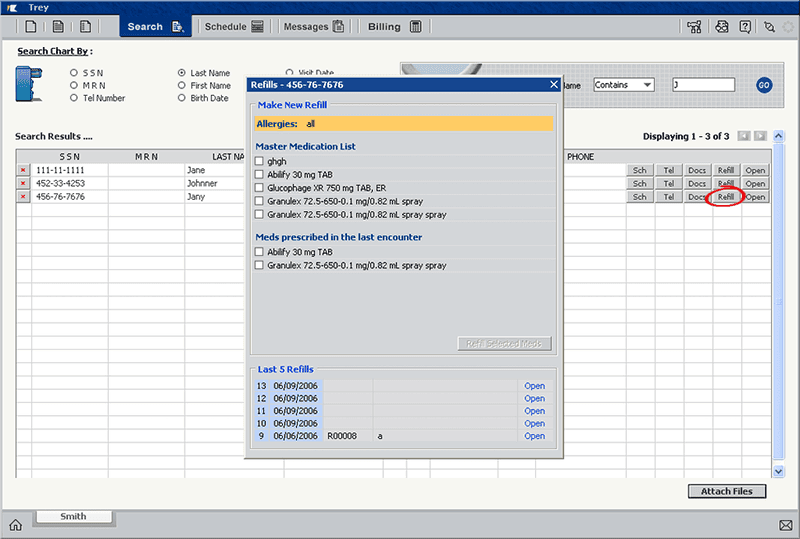The height and width of the screenshot is (539, 800).
Task: Click the Attach Files button
Action: tap(727, 492)
